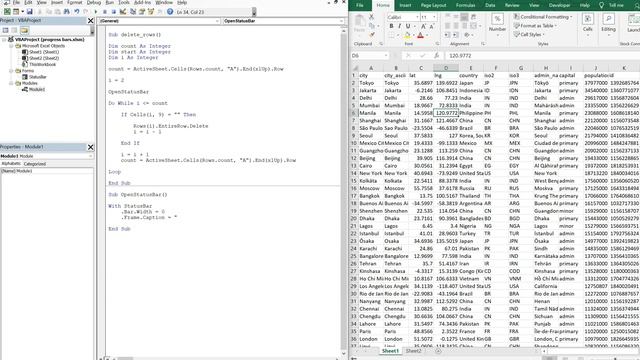Viewport: 640px width, 360px height.
Task: Toggle Folders icon in Project panel
Action: click(x=24, y=30)
